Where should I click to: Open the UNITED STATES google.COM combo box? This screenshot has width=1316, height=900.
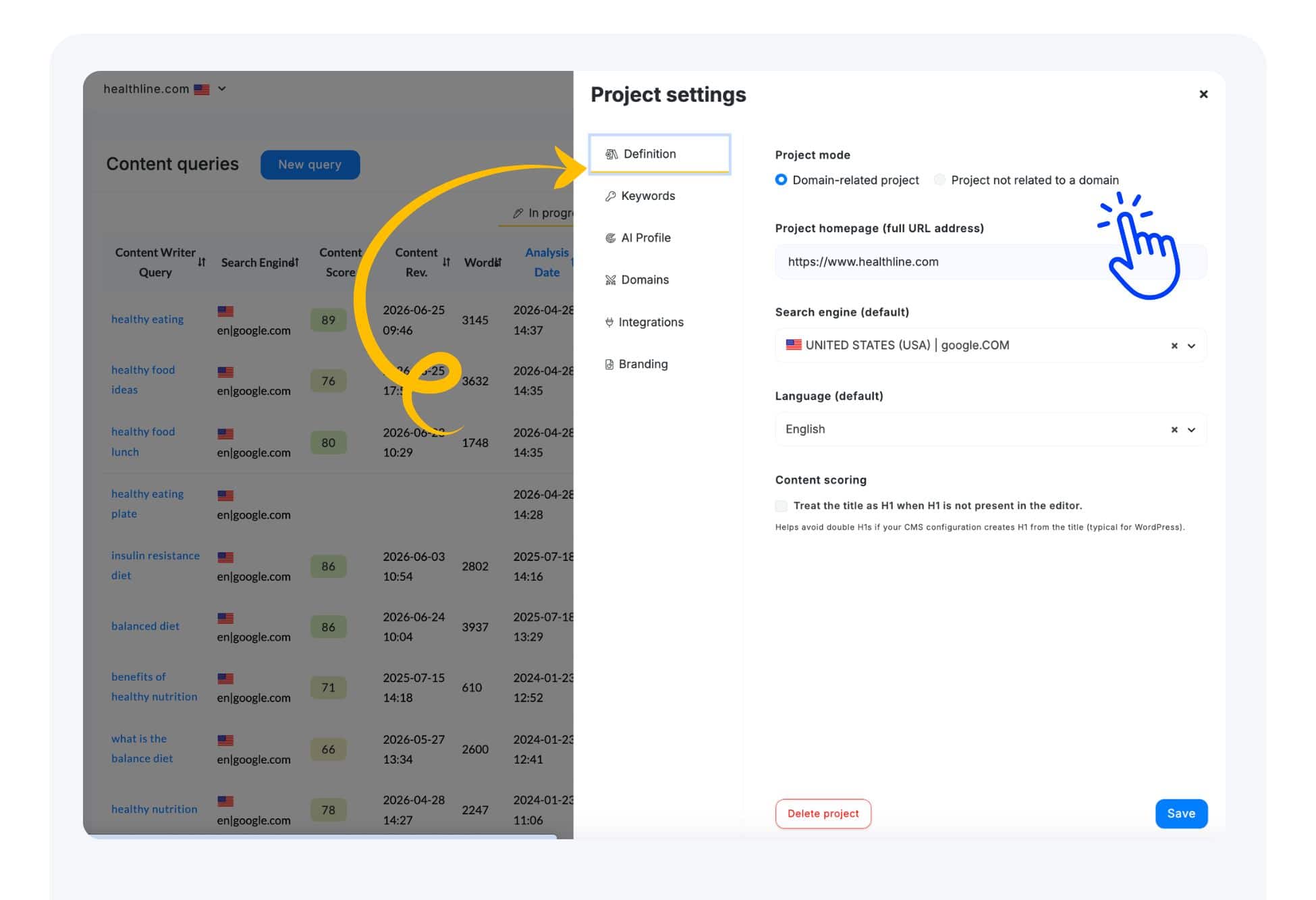coord(991,345)
